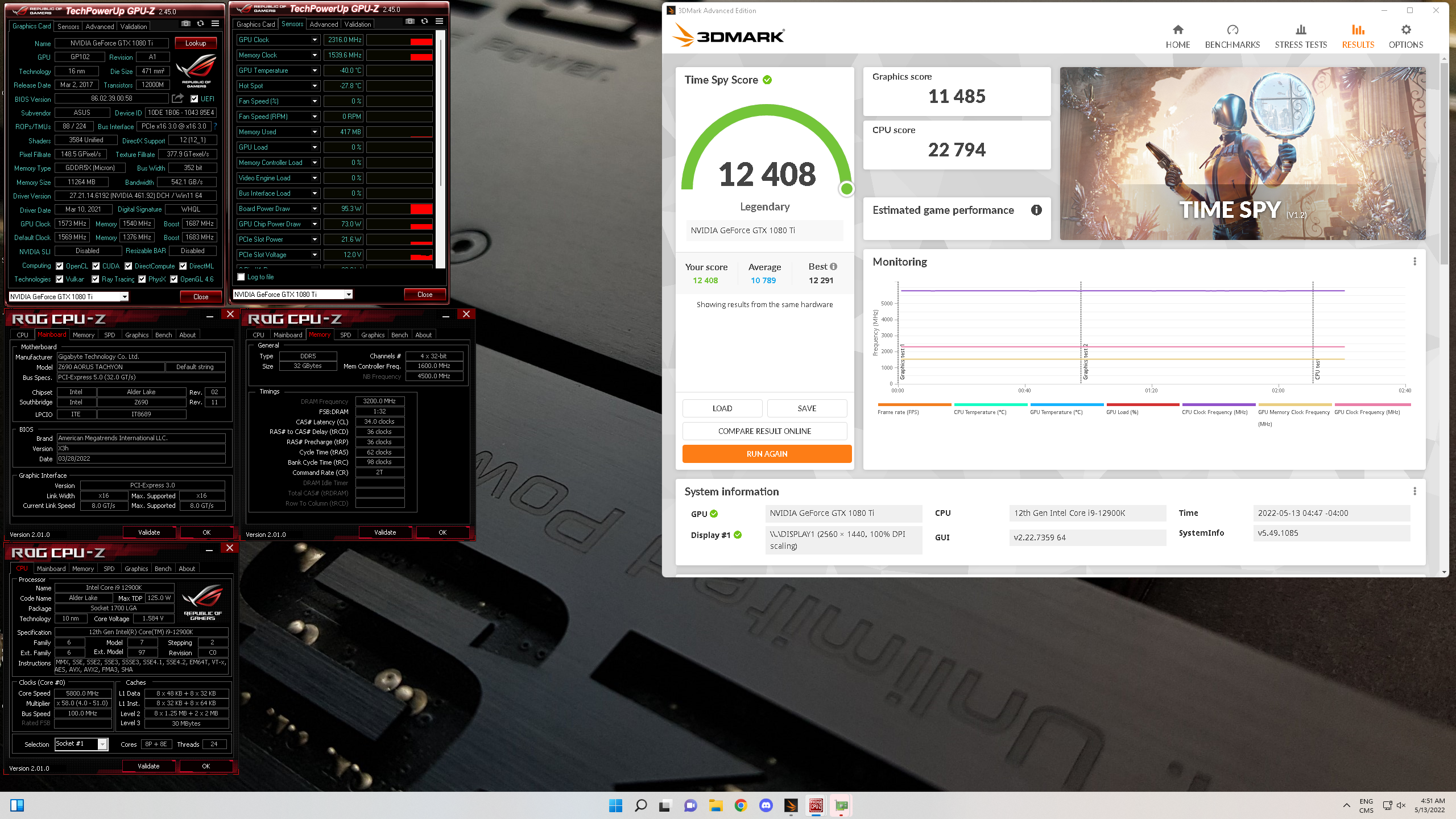
Task: Open Discord from the taskbar
Action: [766, 805]
